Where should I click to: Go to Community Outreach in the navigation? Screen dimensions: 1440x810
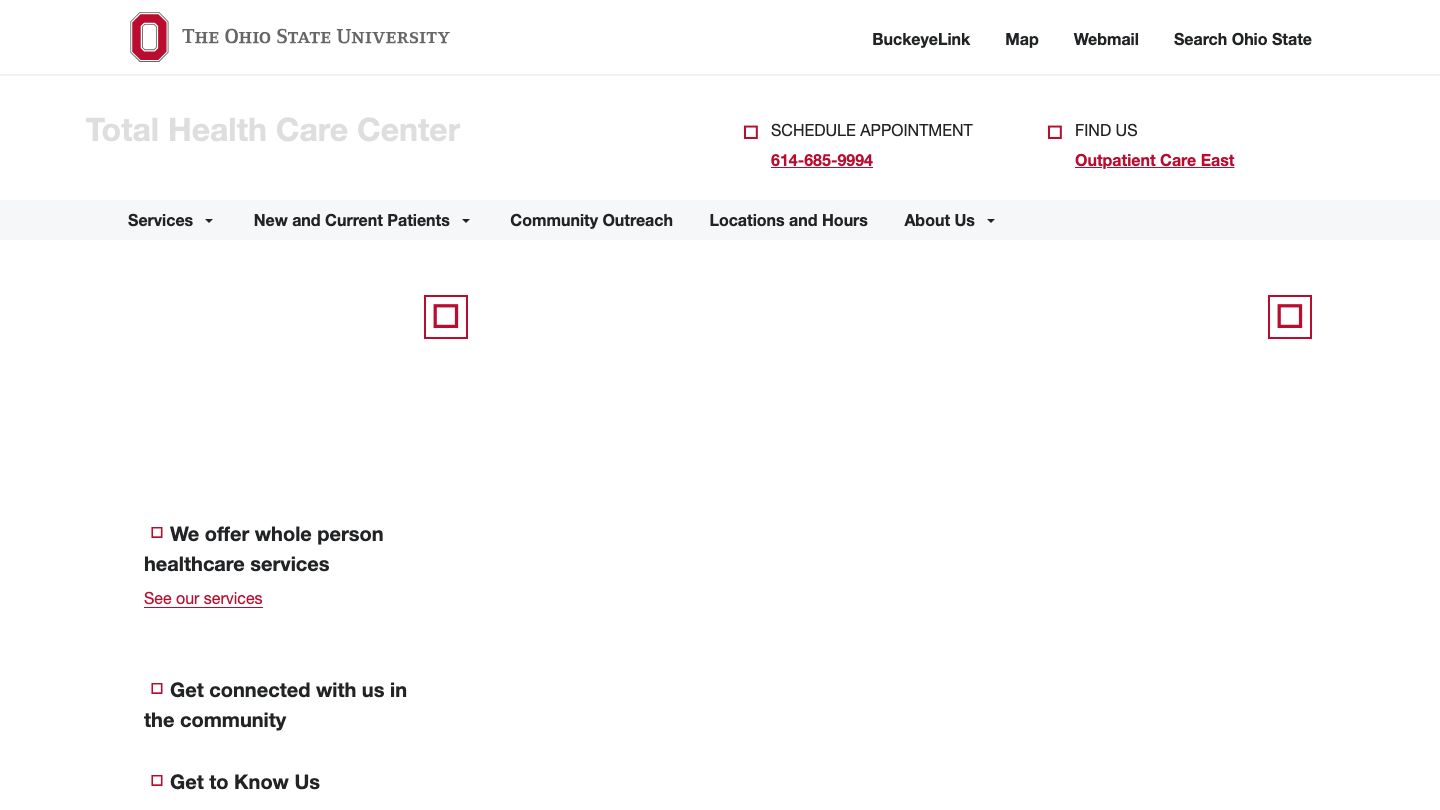pos(591,220)
